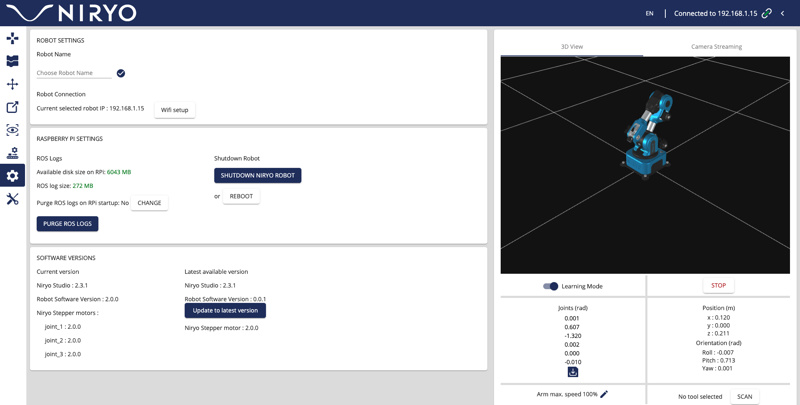The height and width of the screenshot is (405, 800).
Task: Click joint value '0.607'
Action: (572, 327)
